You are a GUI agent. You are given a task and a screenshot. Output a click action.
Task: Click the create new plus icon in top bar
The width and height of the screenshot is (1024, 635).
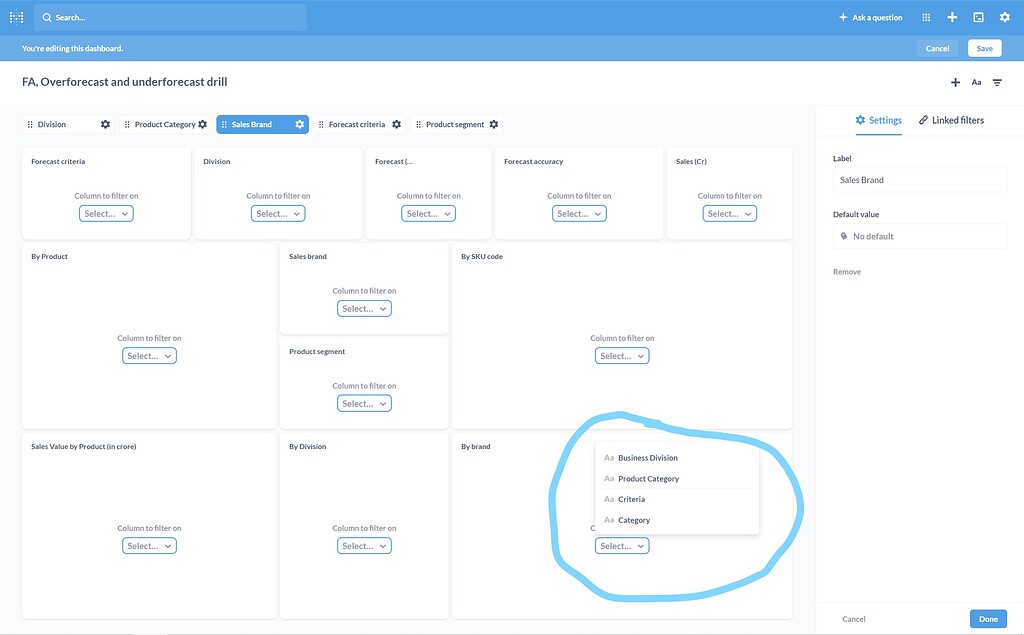click(952, 18)
